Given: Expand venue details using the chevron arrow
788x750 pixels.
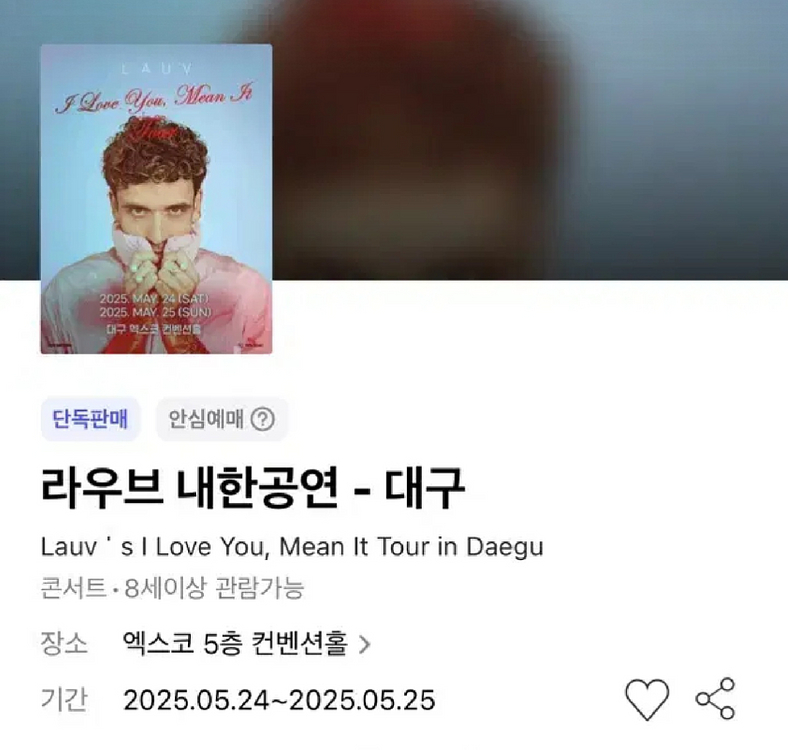Looking at the screenshot, I should pyautogui.click(x=364, y=644).
